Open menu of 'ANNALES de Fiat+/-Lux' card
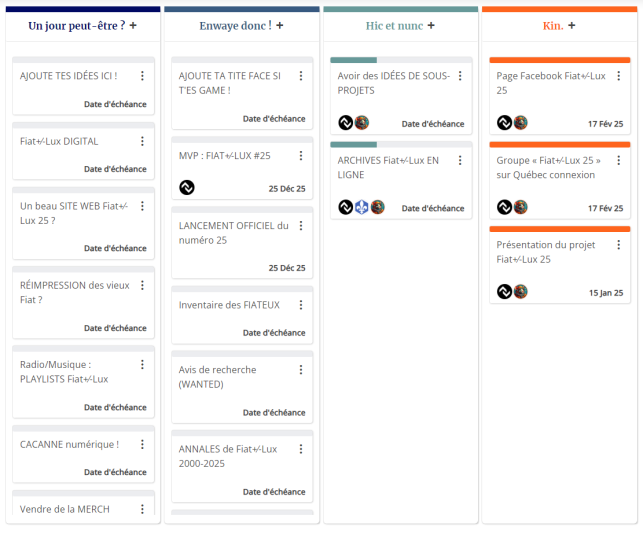643x534 pixels. 301,449
